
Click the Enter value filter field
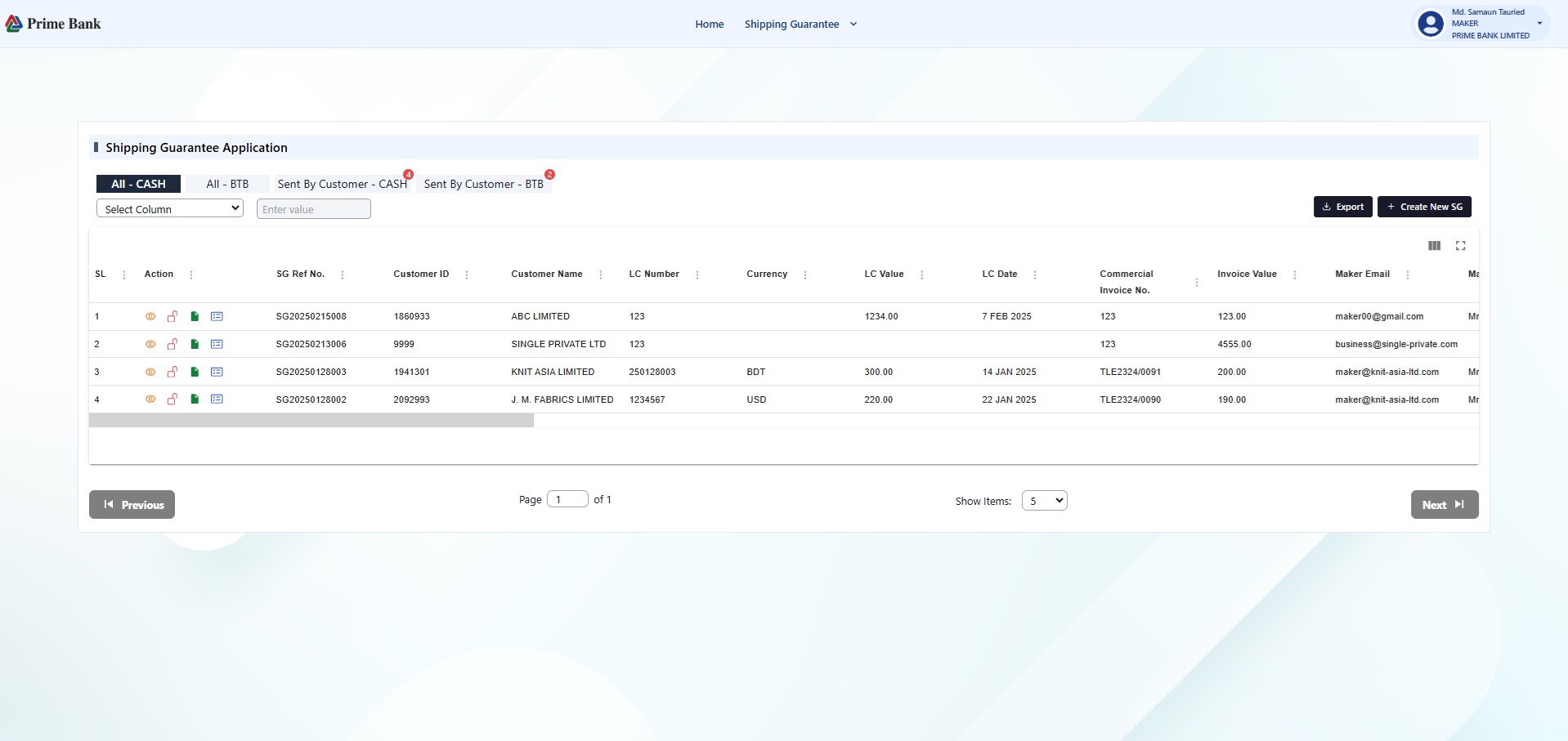tap(314, 209)
